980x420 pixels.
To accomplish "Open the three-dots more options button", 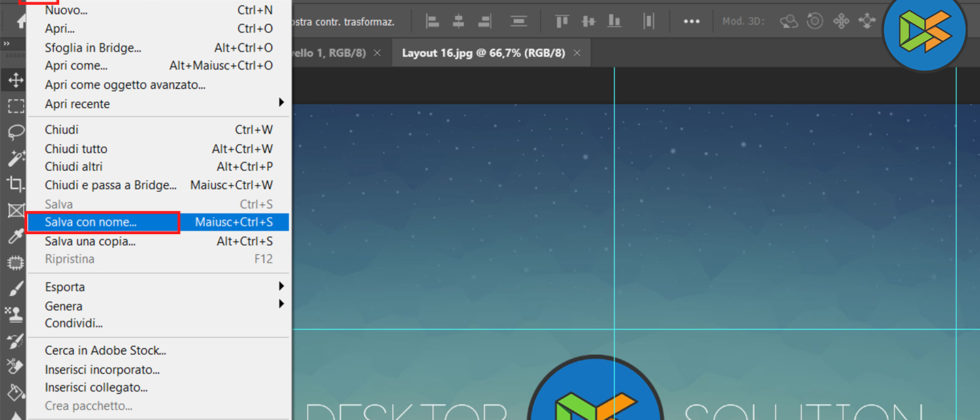I will (692, 20).
